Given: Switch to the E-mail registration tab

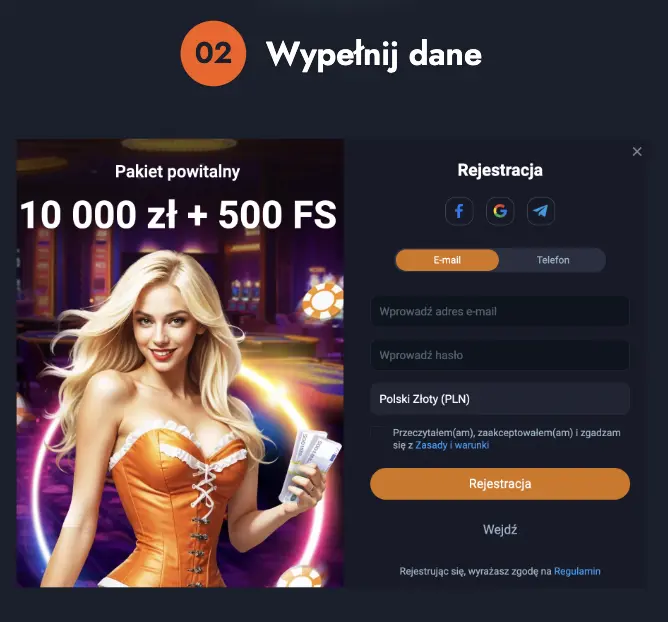Looking at the screenshot, I should click(x=447, y=260).
